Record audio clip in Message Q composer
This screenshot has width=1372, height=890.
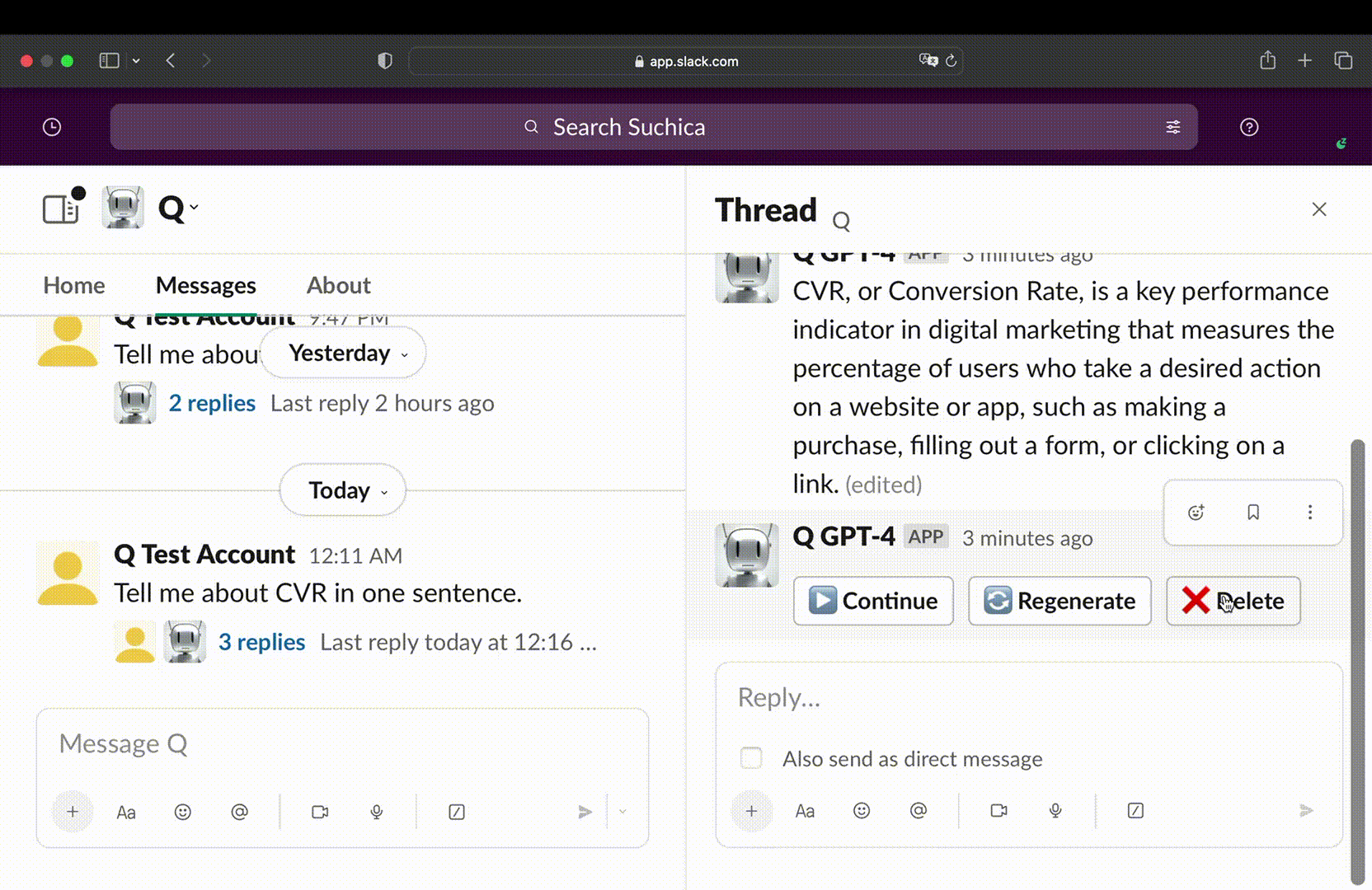377,813
